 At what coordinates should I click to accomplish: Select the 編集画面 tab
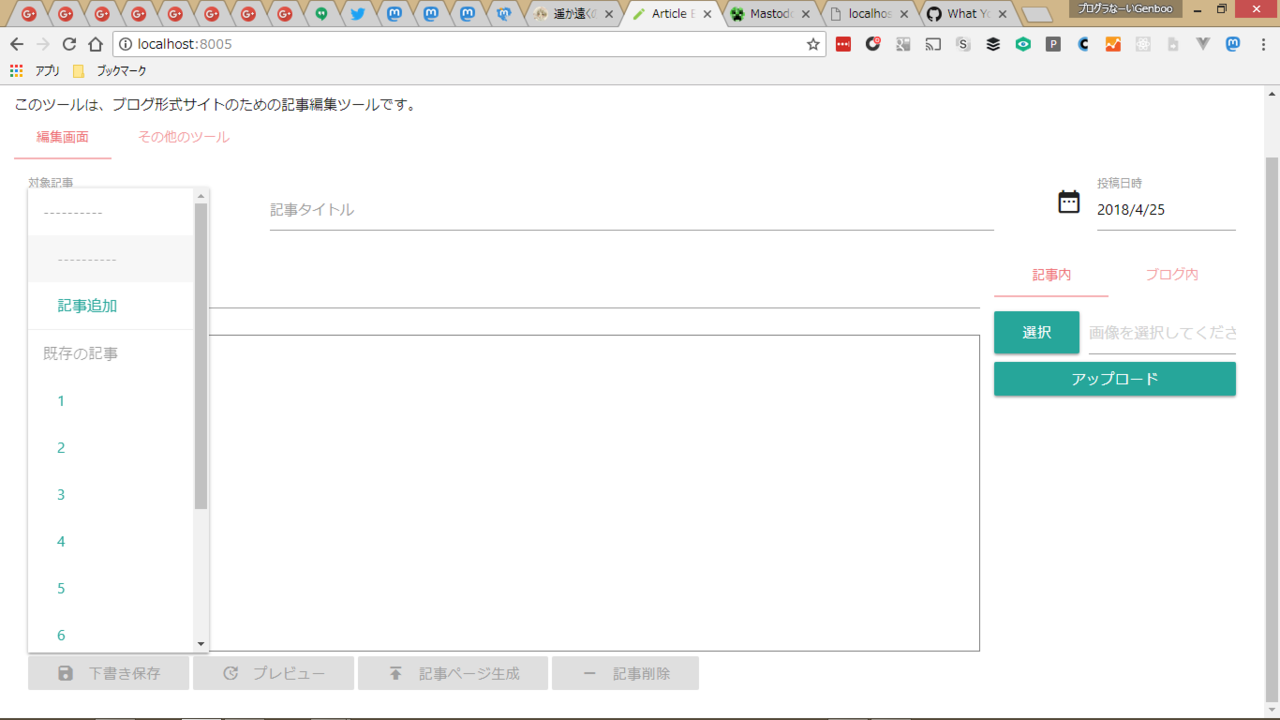pyautogui.click(x=63, y=137)
